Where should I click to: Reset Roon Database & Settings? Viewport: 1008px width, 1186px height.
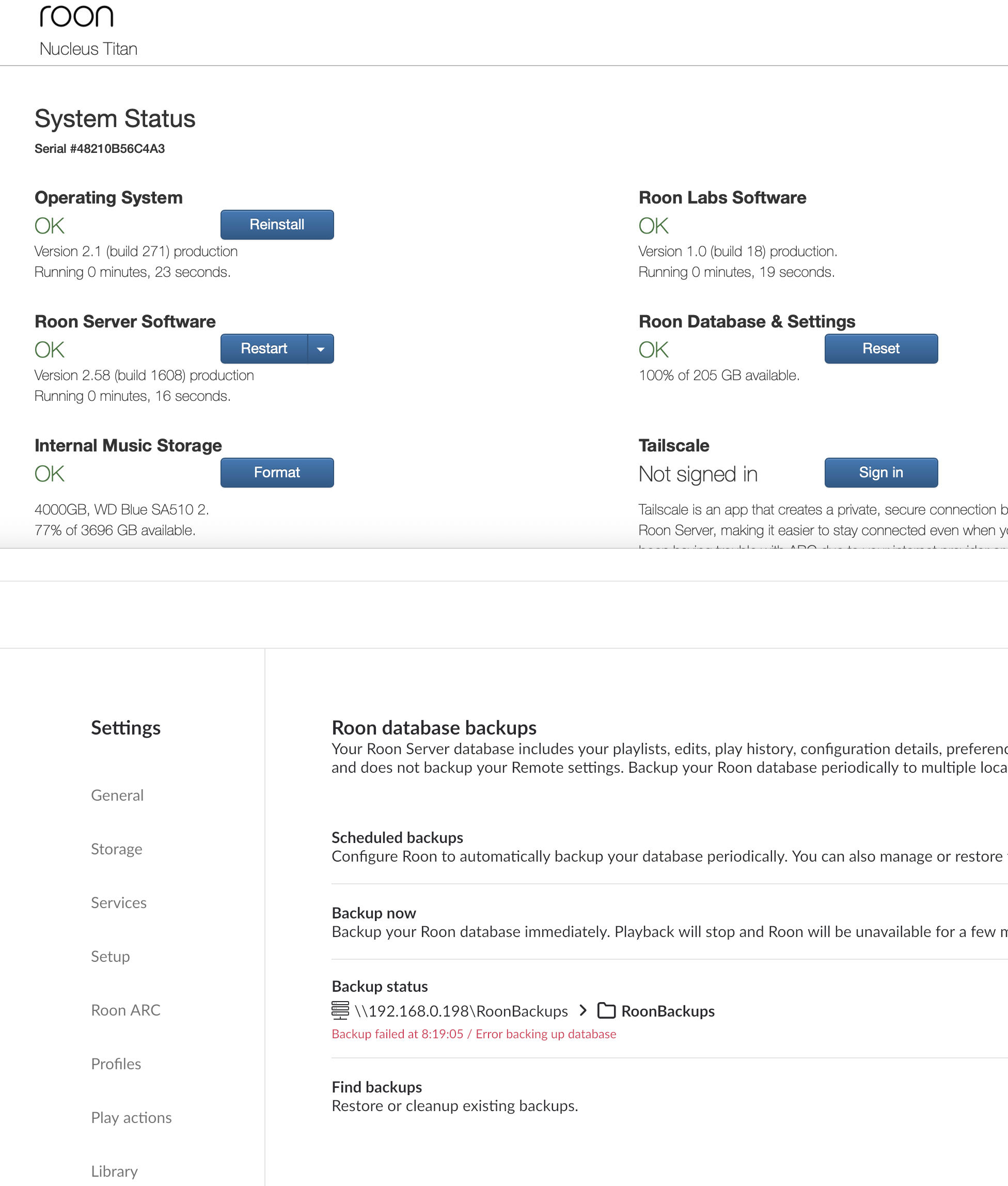[x=880, y=349]
